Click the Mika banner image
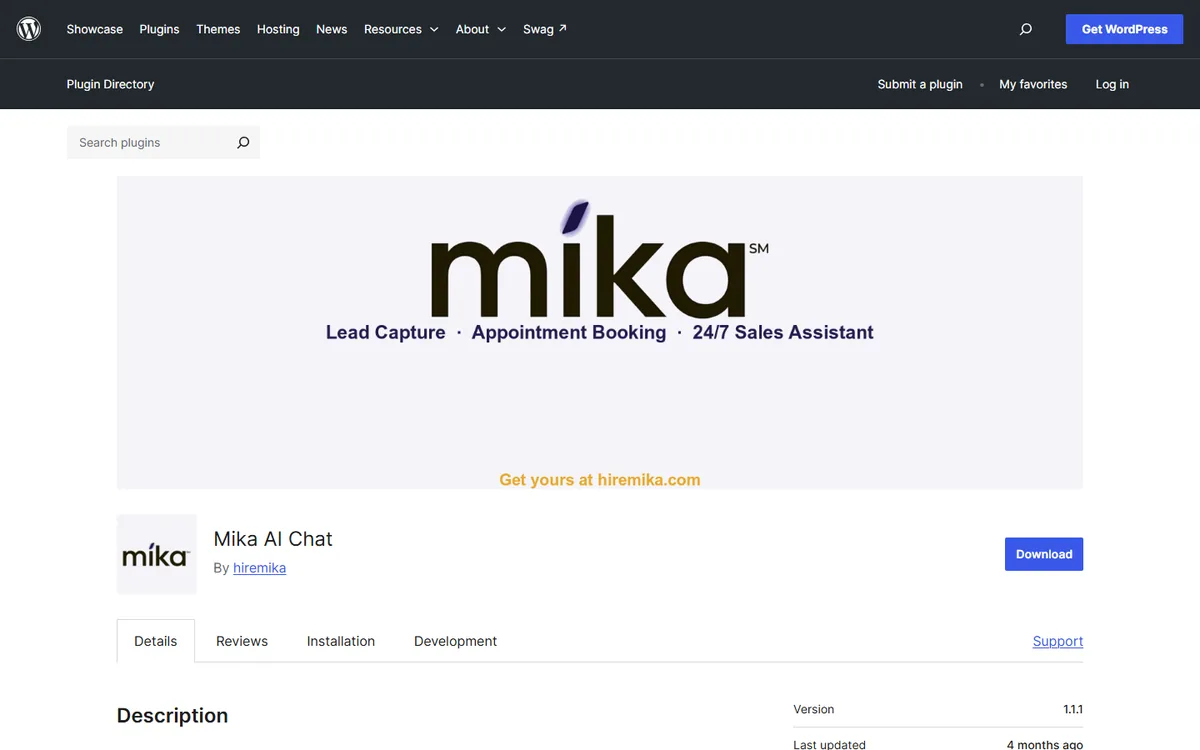Image resolution: width=1200 pixels, height=750 pixels. click(x=600, y=332)
